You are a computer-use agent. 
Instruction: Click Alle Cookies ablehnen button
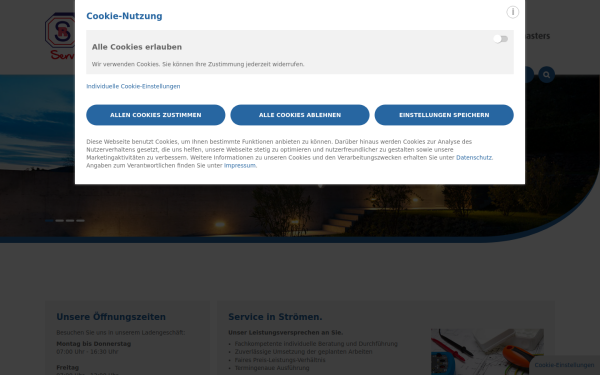coord(300,115)
